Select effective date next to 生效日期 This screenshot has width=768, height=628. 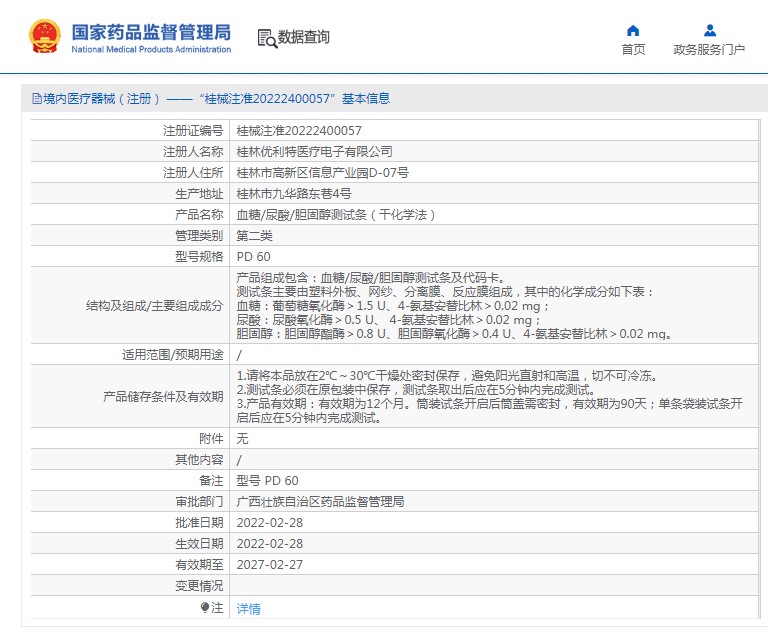tap(270, 544)
